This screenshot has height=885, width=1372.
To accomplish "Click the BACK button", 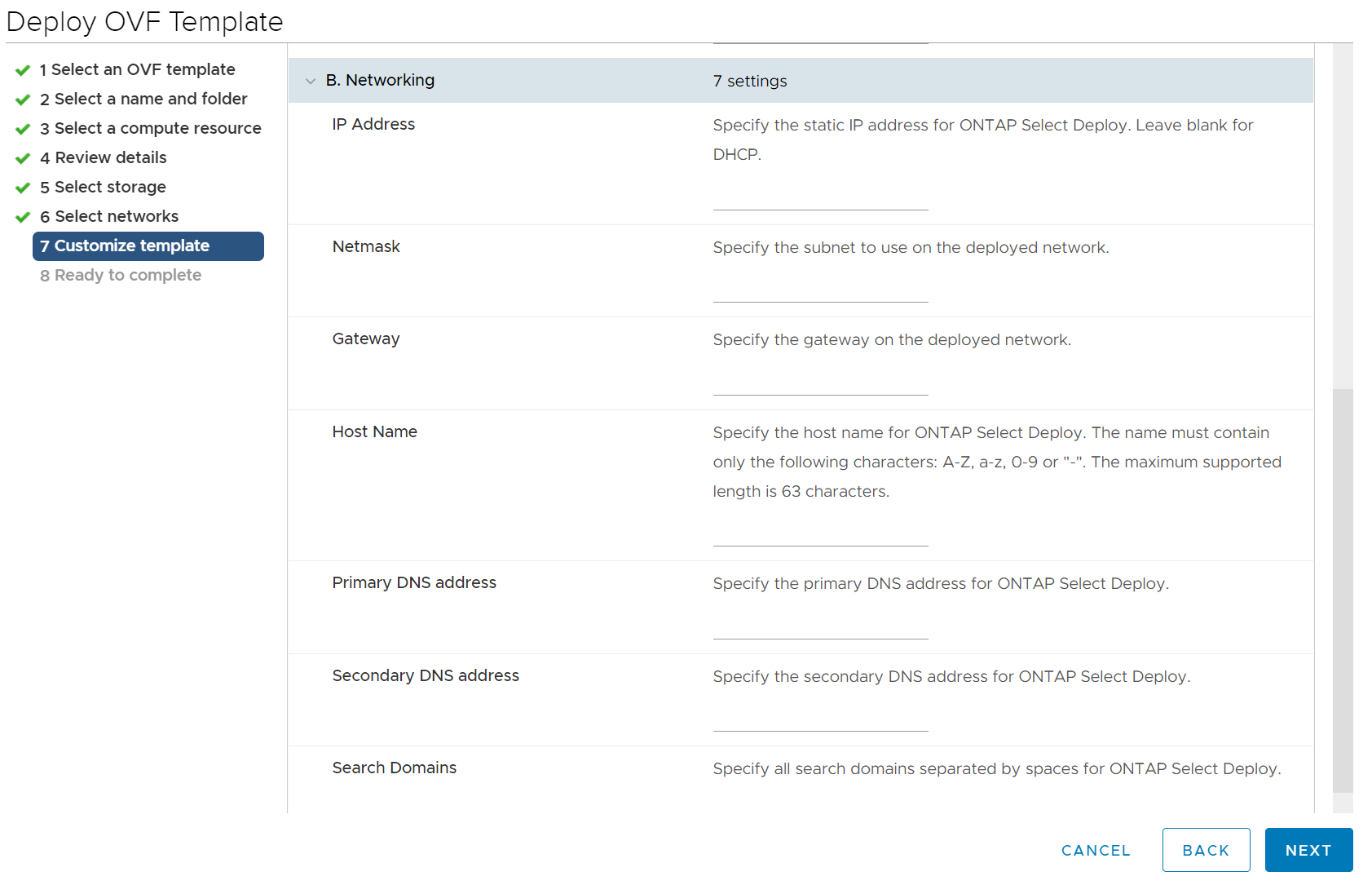I will [x=1206, y=850].
